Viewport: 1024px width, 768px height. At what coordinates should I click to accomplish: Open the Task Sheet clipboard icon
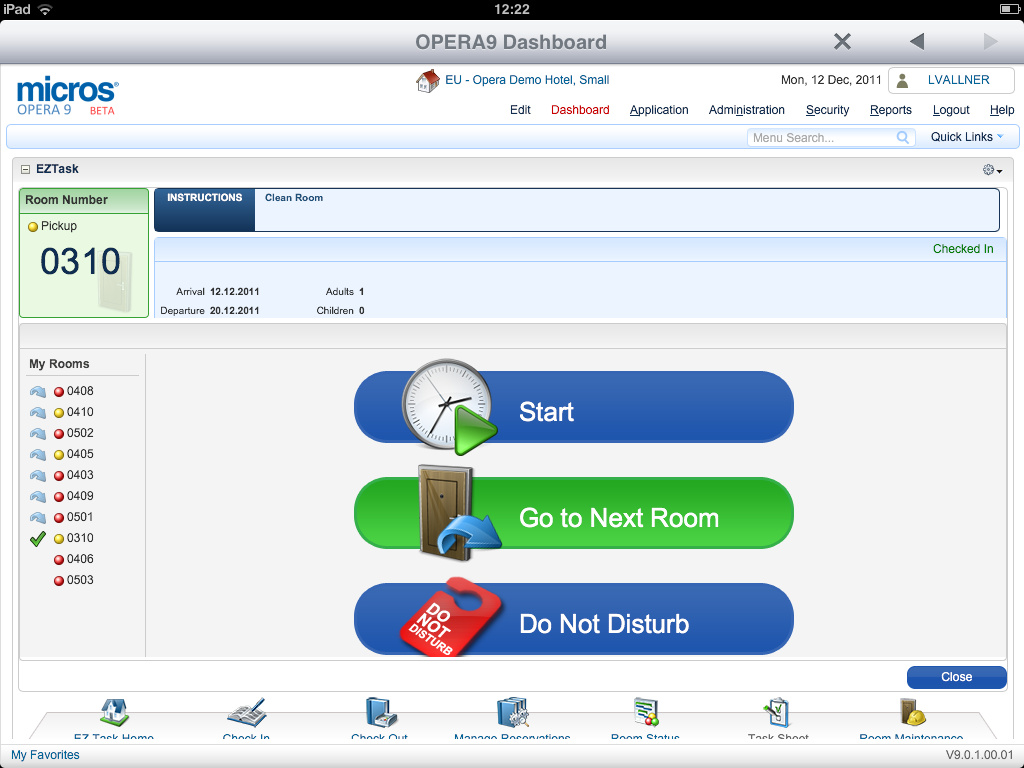[x=778, y=712]
